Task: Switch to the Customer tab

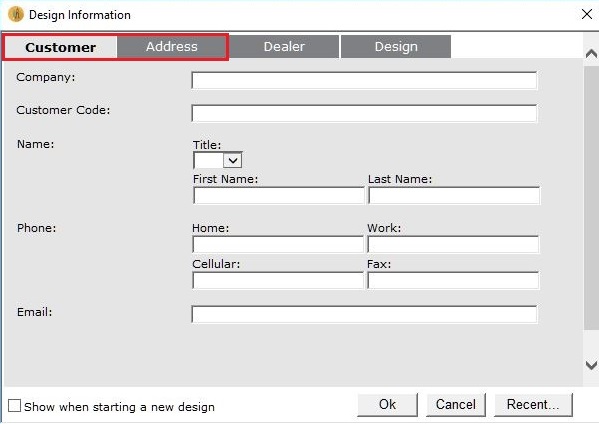Action: coord(60,47)
